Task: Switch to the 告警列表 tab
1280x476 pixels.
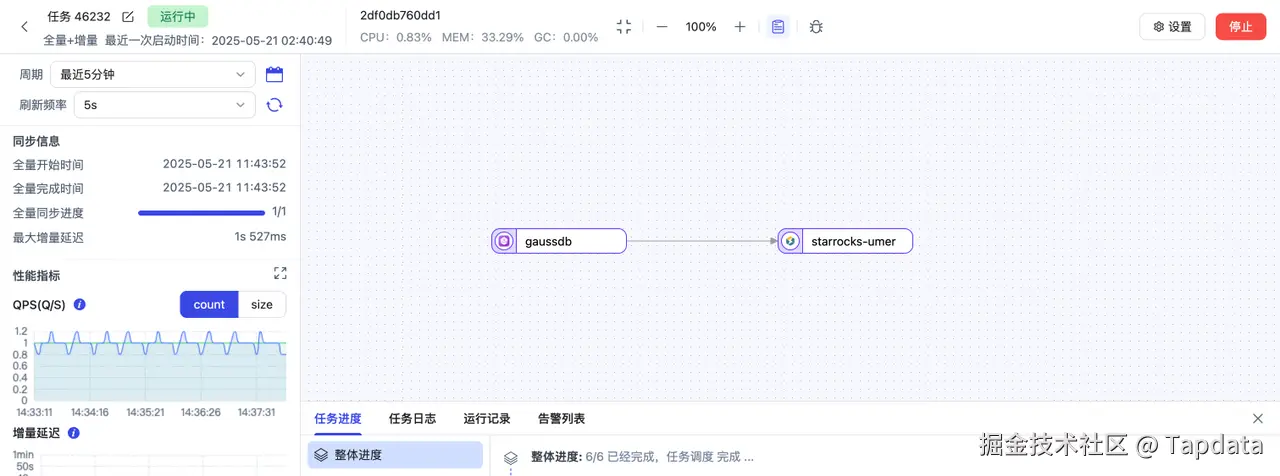Action: pyautogui.click(x=561, y=418)
